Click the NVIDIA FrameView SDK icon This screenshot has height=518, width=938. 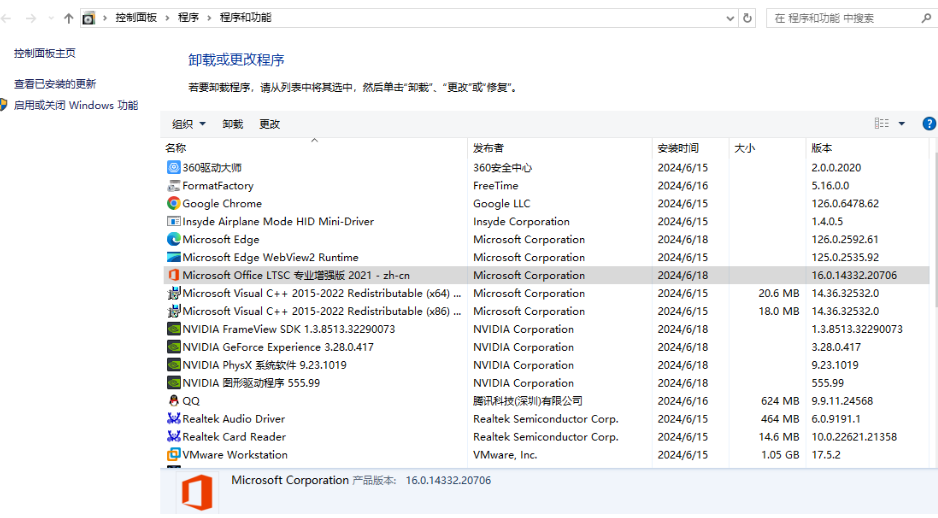[173, 329]
